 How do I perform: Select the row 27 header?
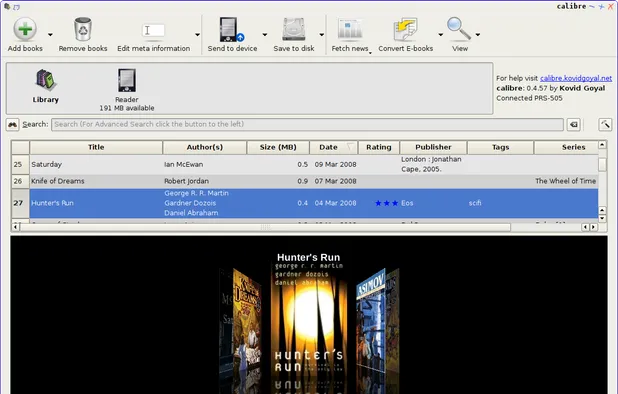(20, 203)
